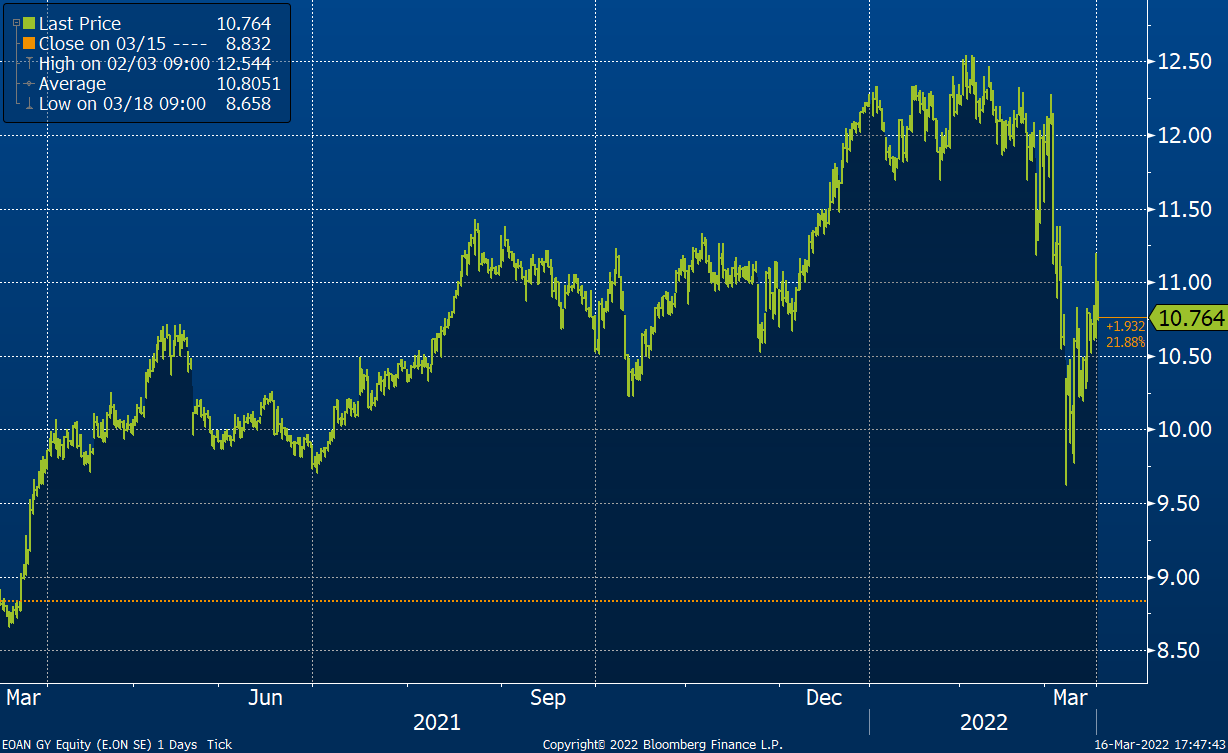Click the 'Last Price' legend label
This screenshot has height=753, width=1228.
pyautogui.click(x=79, y=23)
